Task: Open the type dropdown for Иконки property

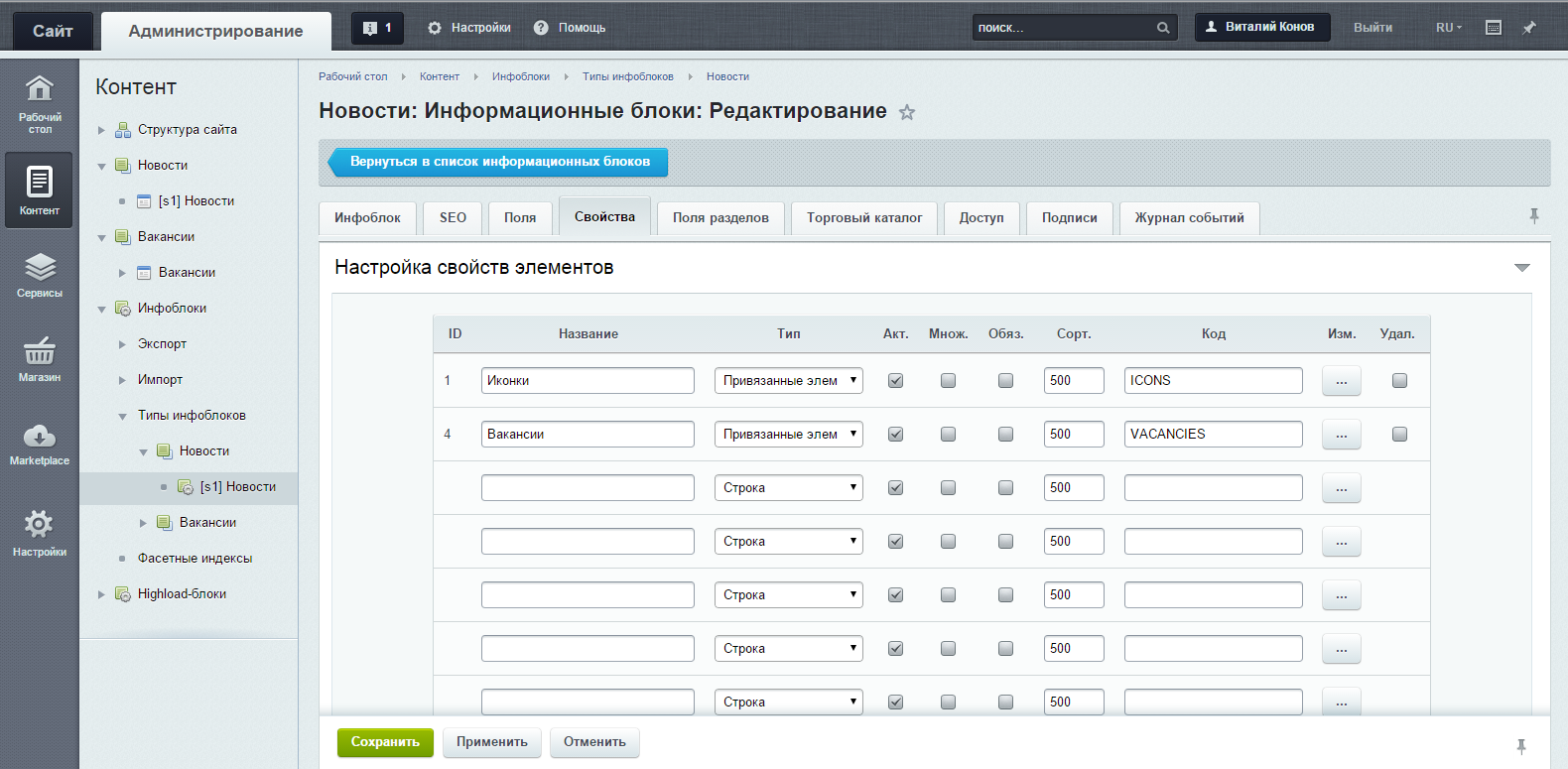Action: click(788, 381)
